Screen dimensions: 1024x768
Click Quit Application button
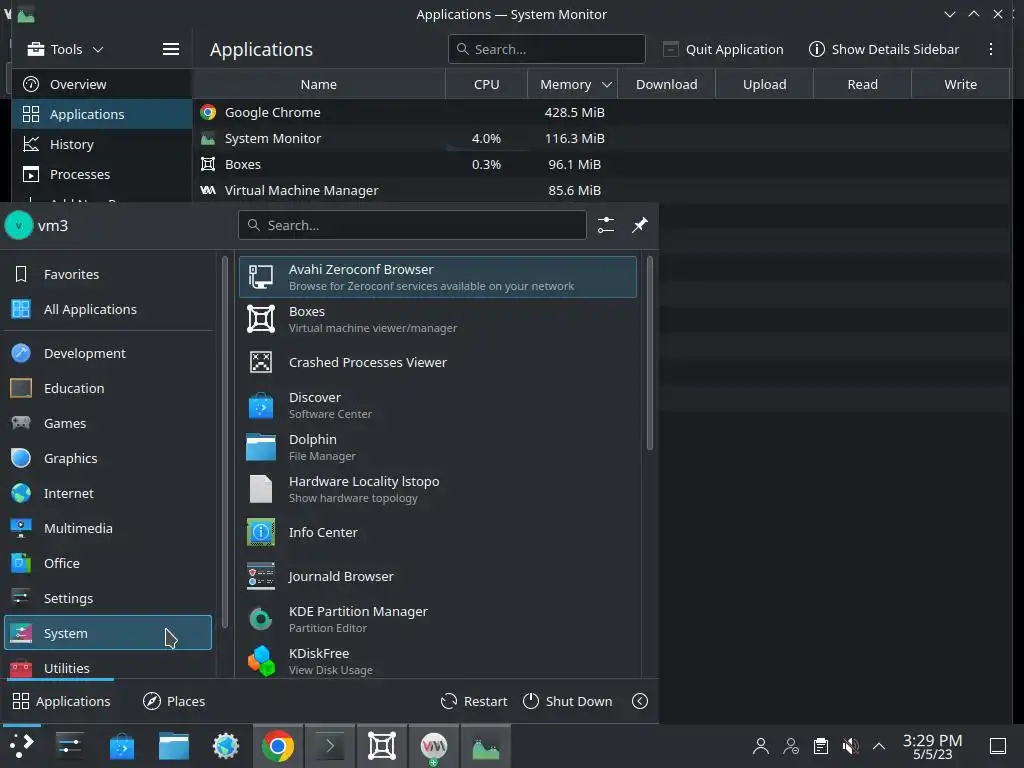(x=723, y=50)
